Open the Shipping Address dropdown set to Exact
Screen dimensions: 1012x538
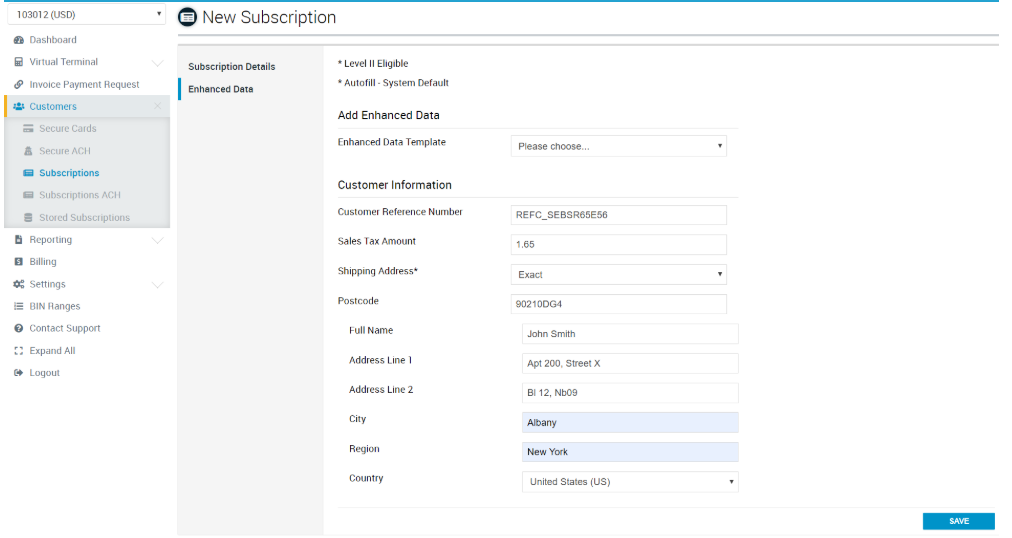pos(618,274)
